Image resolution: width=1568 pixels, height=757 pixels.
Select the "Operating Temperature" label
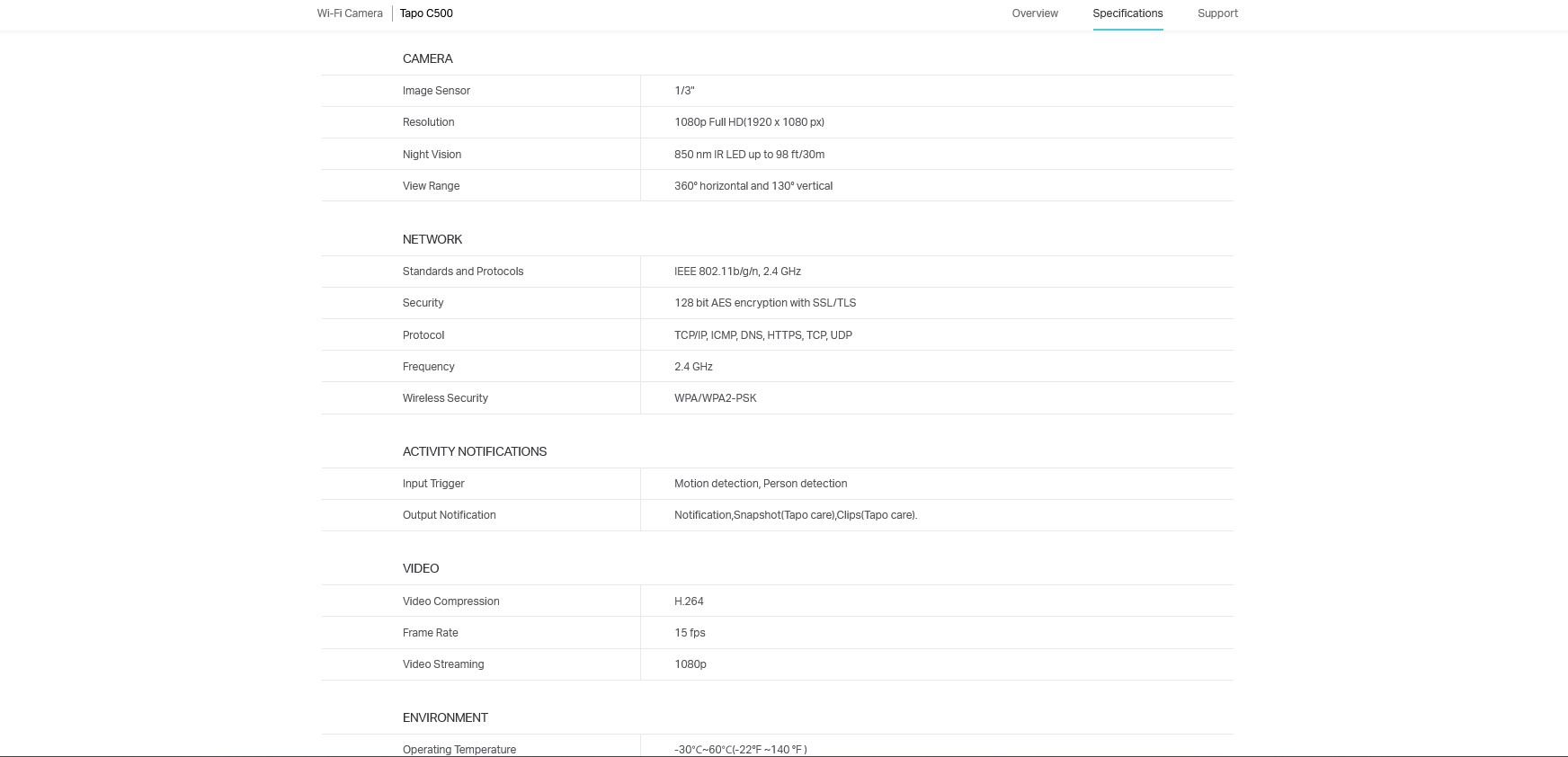coord(459,750)
